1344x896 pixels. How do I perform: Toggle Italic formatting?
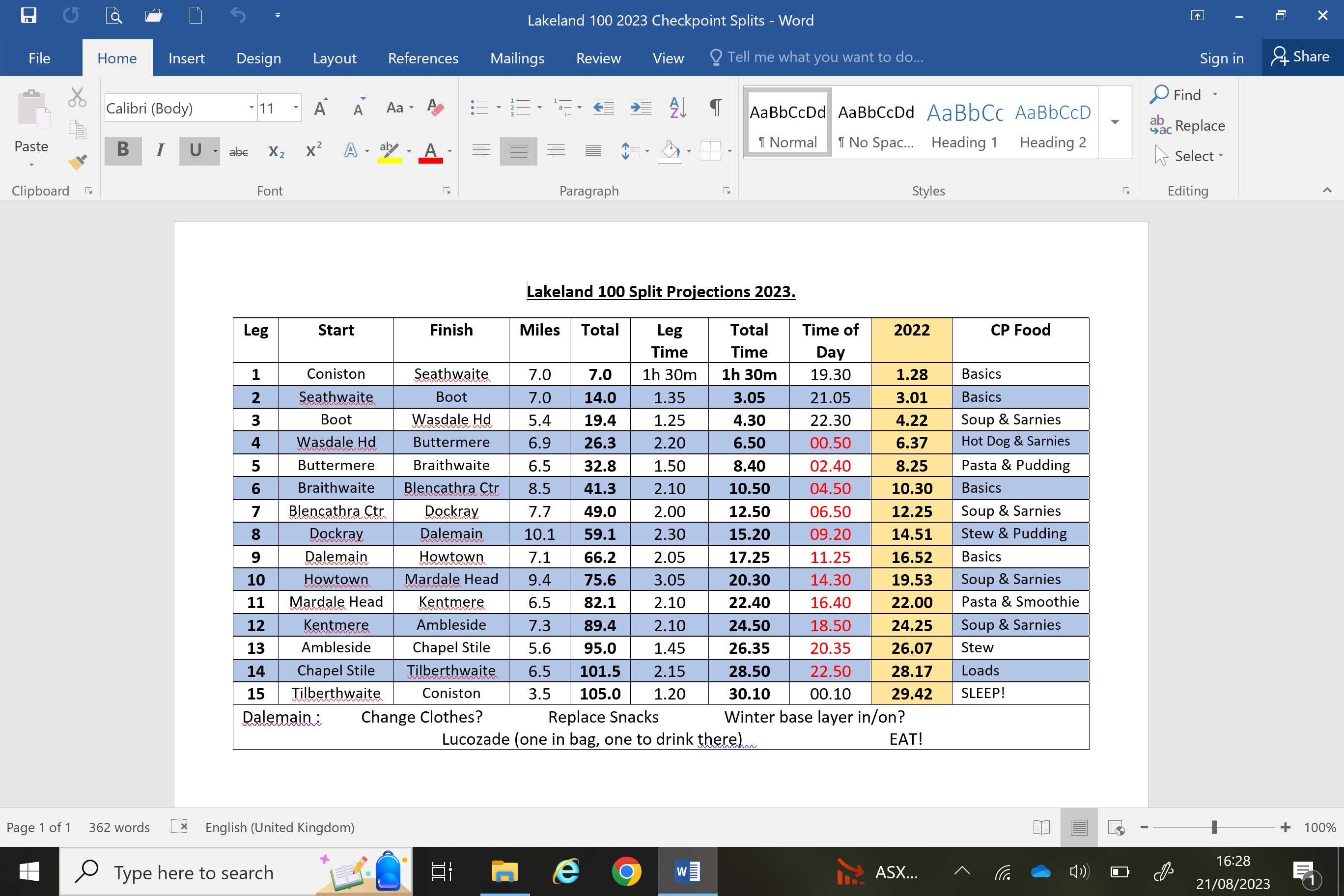160,151
